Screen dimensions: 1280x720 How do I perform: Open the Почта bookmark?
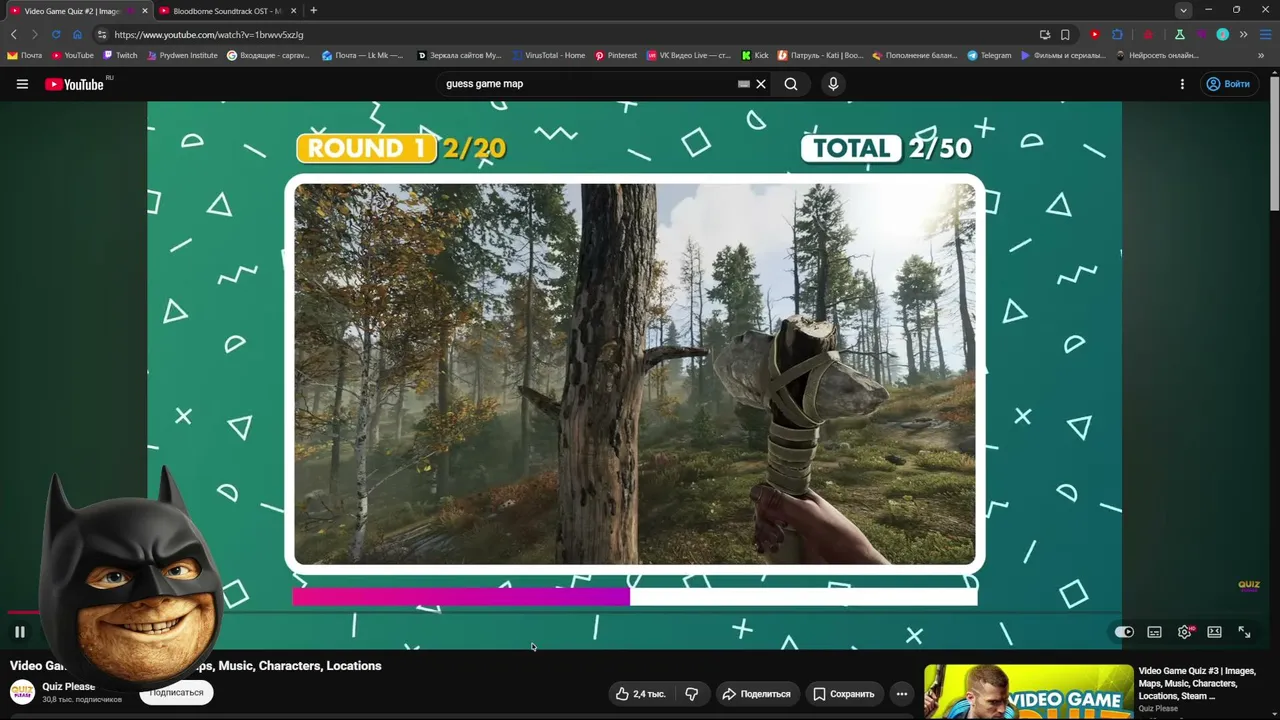(25, 56)
